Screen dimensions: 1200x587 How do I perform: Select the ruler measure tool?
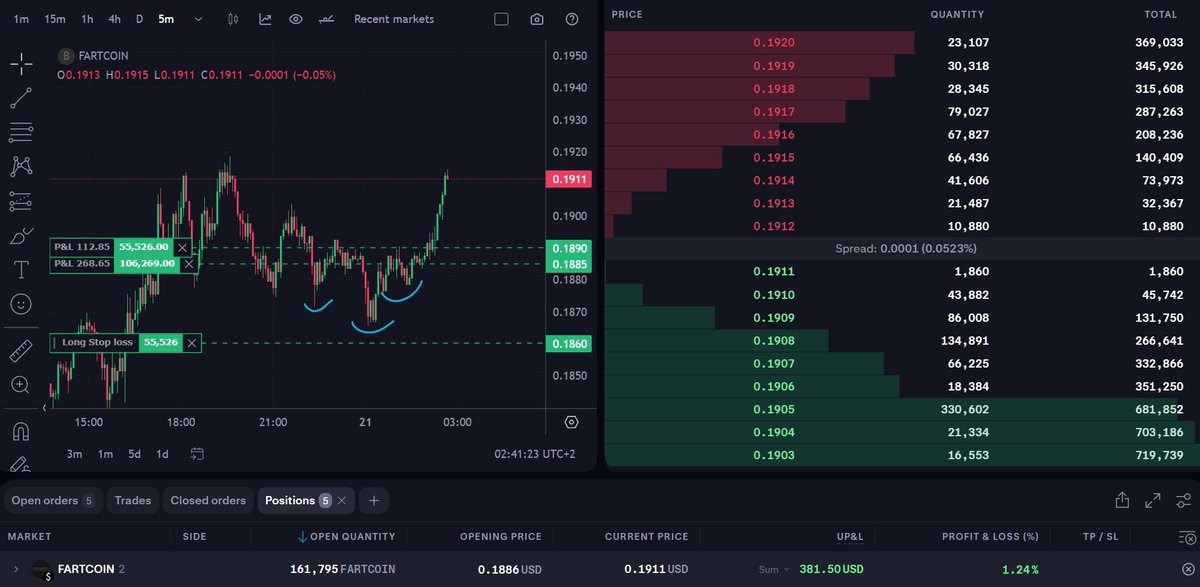click(21, 351)
